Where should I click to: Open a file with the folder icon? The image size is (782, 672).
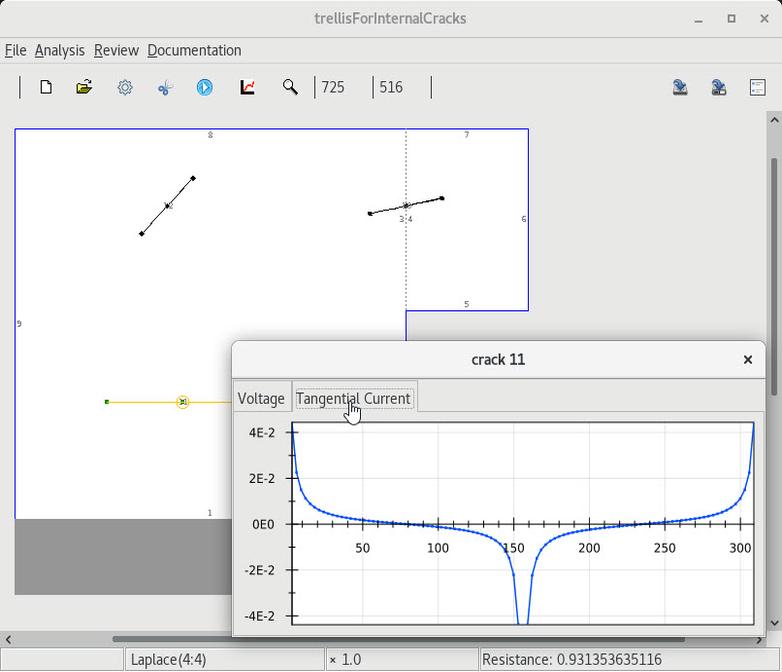[x=84, y=88]
